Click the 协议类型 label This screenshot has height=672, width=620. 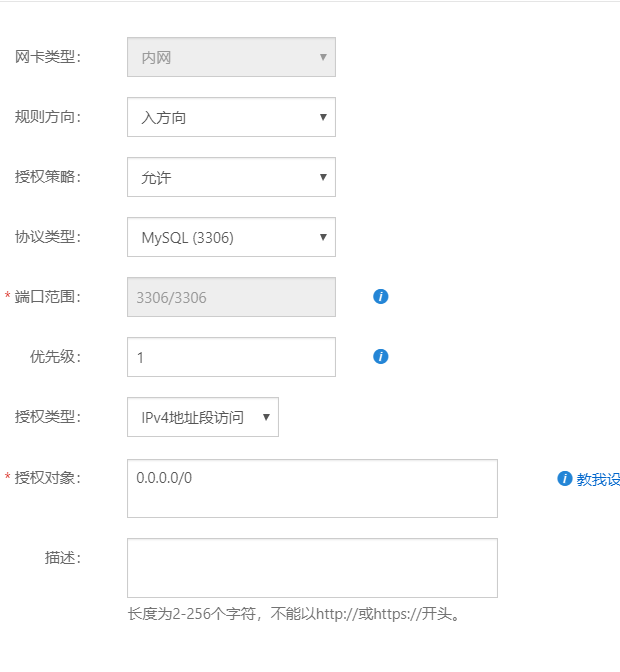48,237
